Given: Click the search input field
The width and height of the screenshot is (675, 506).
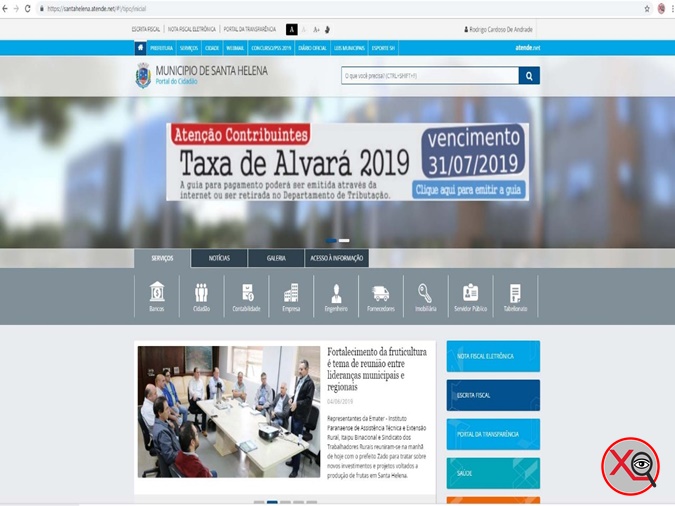Looking at the screenshot, I should point(428,76).
